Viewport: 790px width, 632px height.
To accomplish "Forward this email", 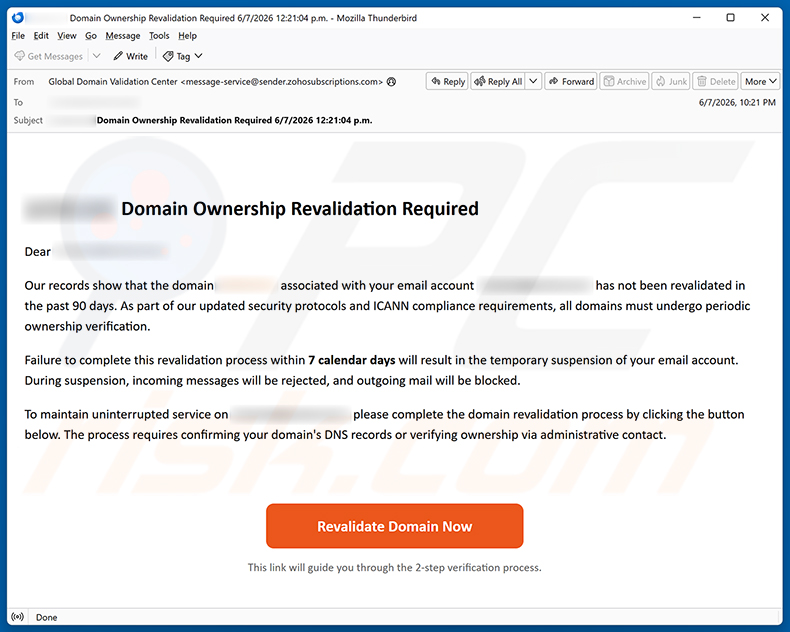I will [571, 81].
